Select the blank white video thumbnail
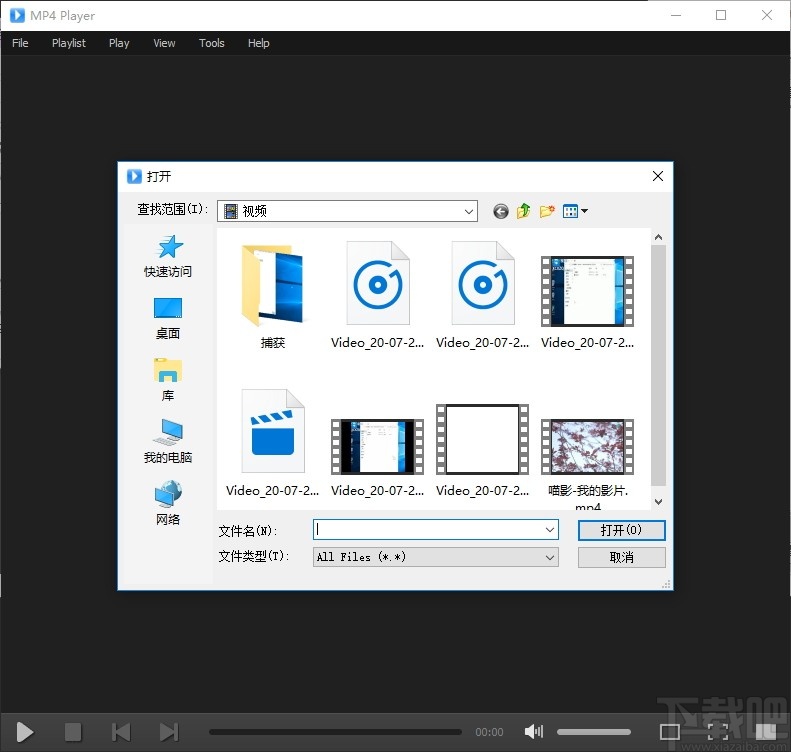791x752 pixels. pyautogui.click(x=482, y=450)
